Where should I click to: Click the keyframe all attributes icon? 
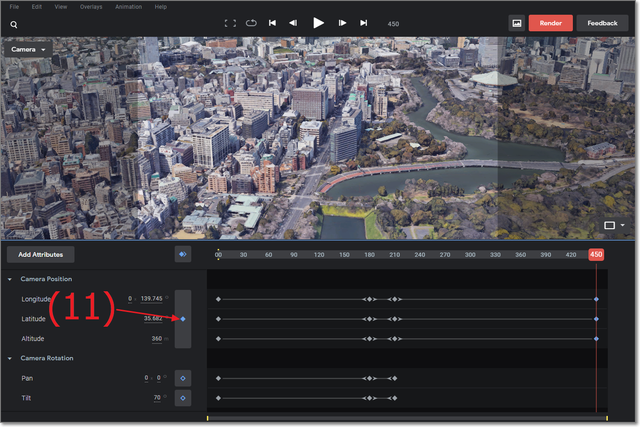(x=182, y=255)
